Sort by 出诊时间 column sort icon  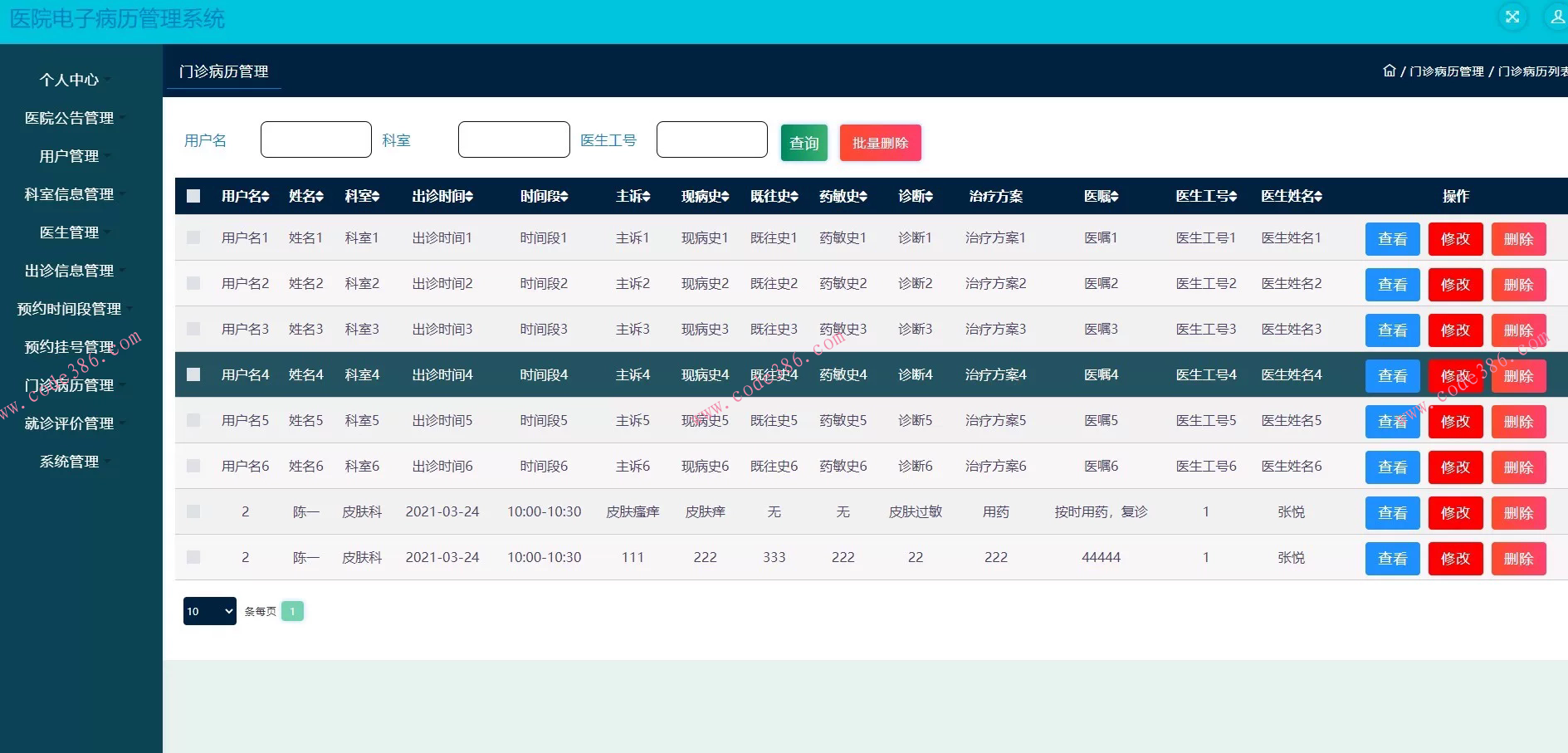(x=469, y=197)
